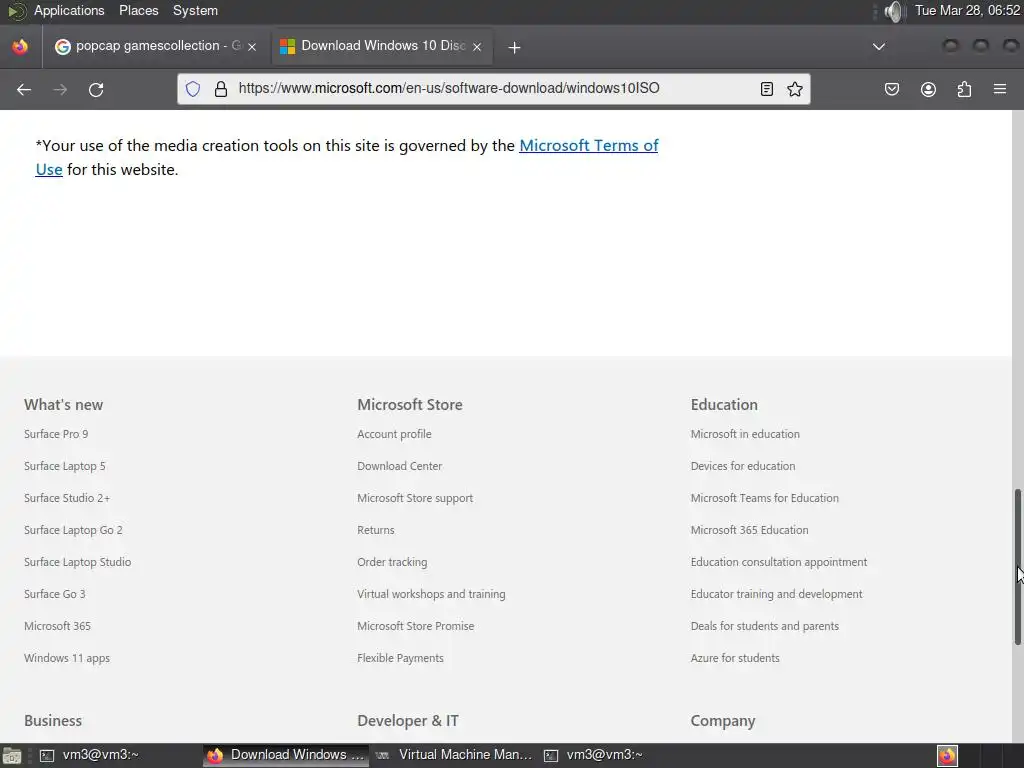Go back to the previous page
Viewport: 1024px width, 768px height.
24,89
